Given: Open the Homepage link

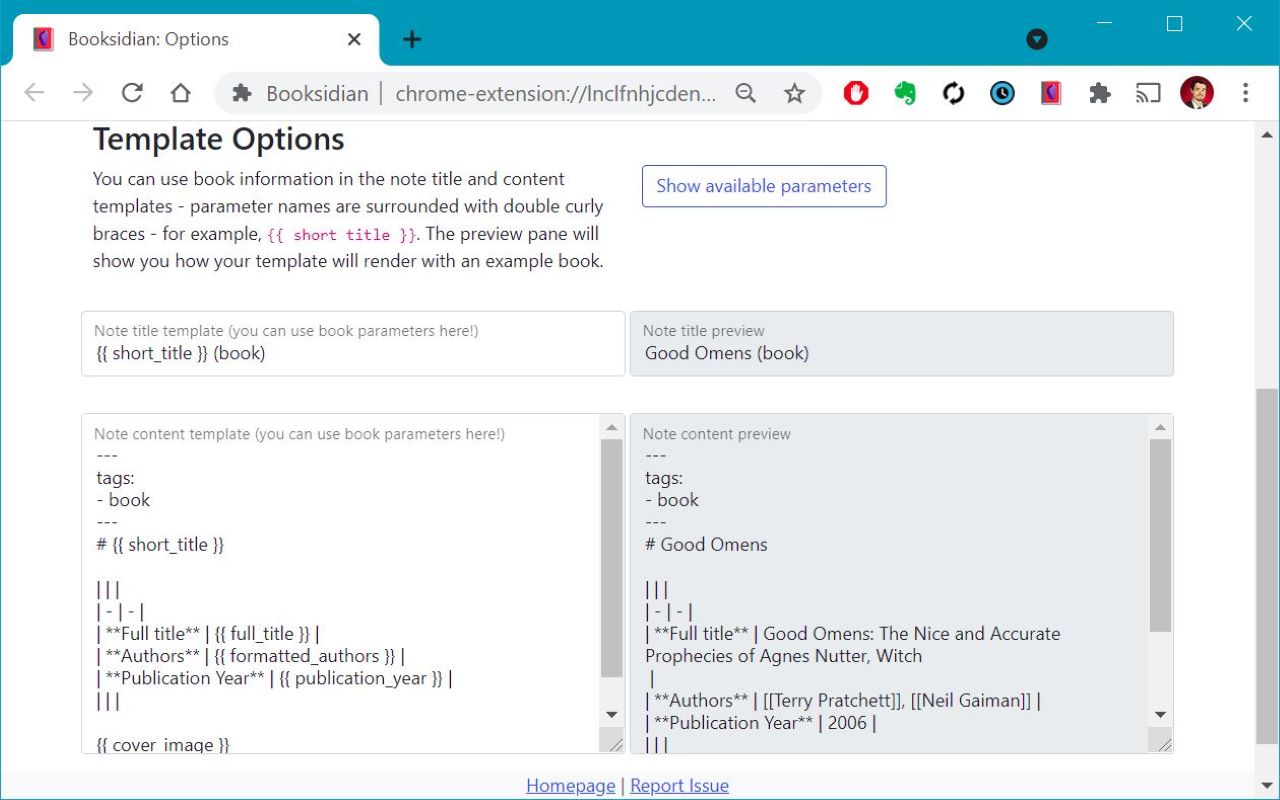Looking at the screenshot, I should point(570,785).
